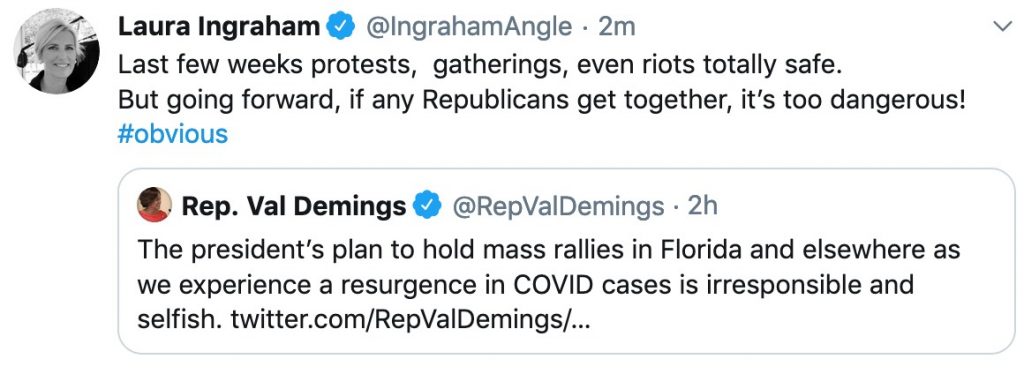Open the twitter.com/RepValDemings/… link
This screenshot has width=1024, height=374.
tap(410, 320)
